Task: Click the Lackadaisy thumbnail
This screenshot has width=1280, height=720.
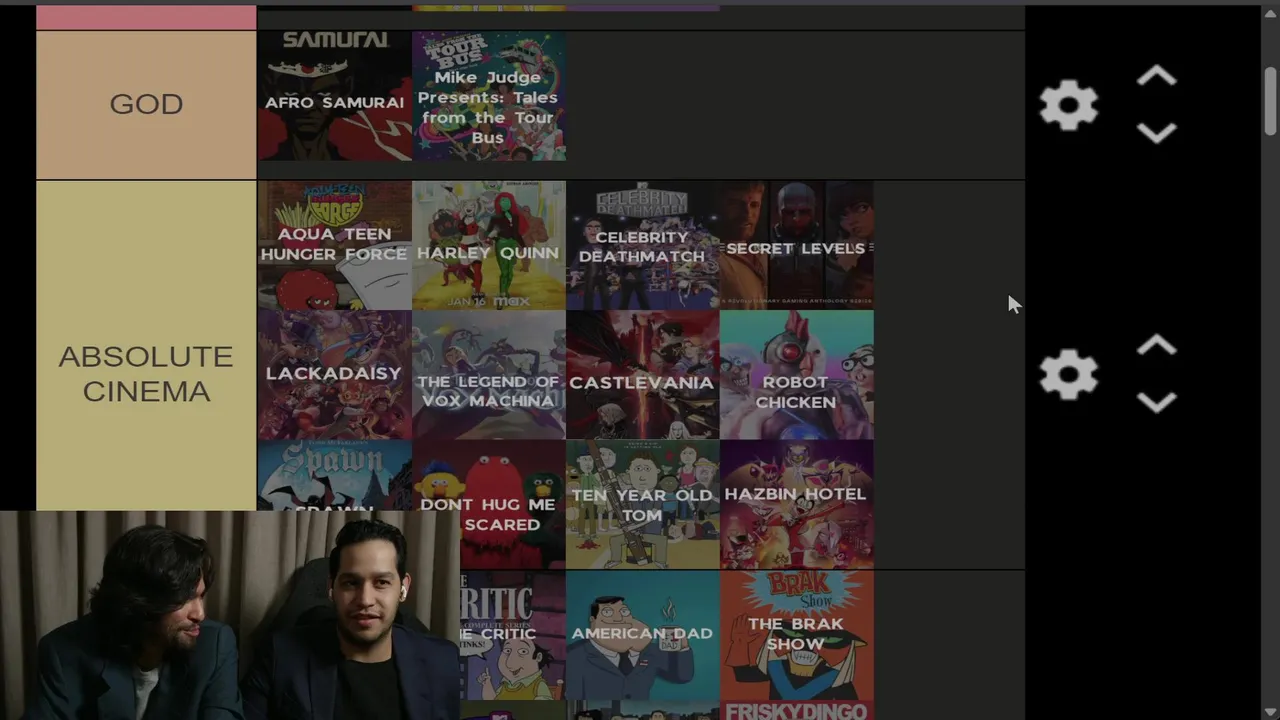Action: coord(335,375)
